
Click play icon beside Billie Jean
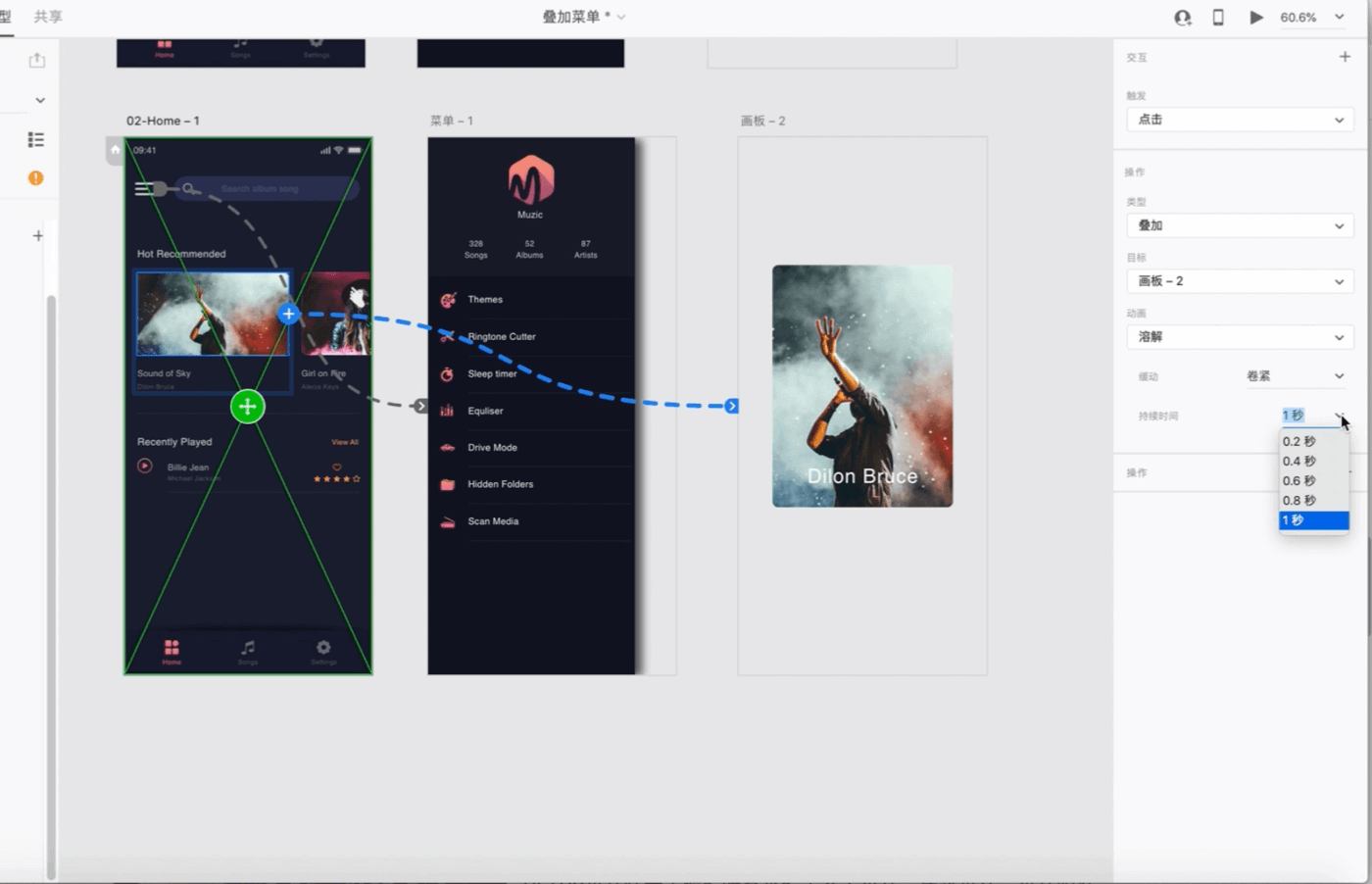(x=145, y=466)
